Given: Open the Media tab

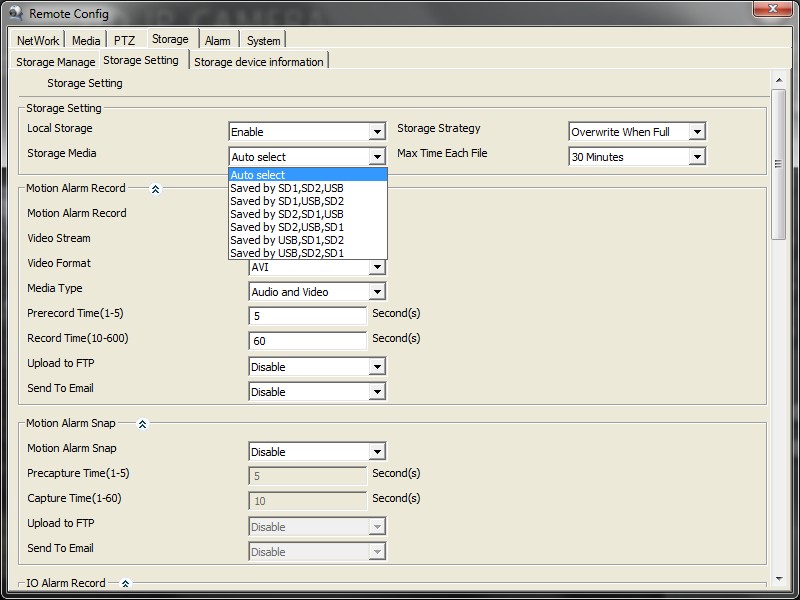Looking at the screenshot, I should coord(86,40).
